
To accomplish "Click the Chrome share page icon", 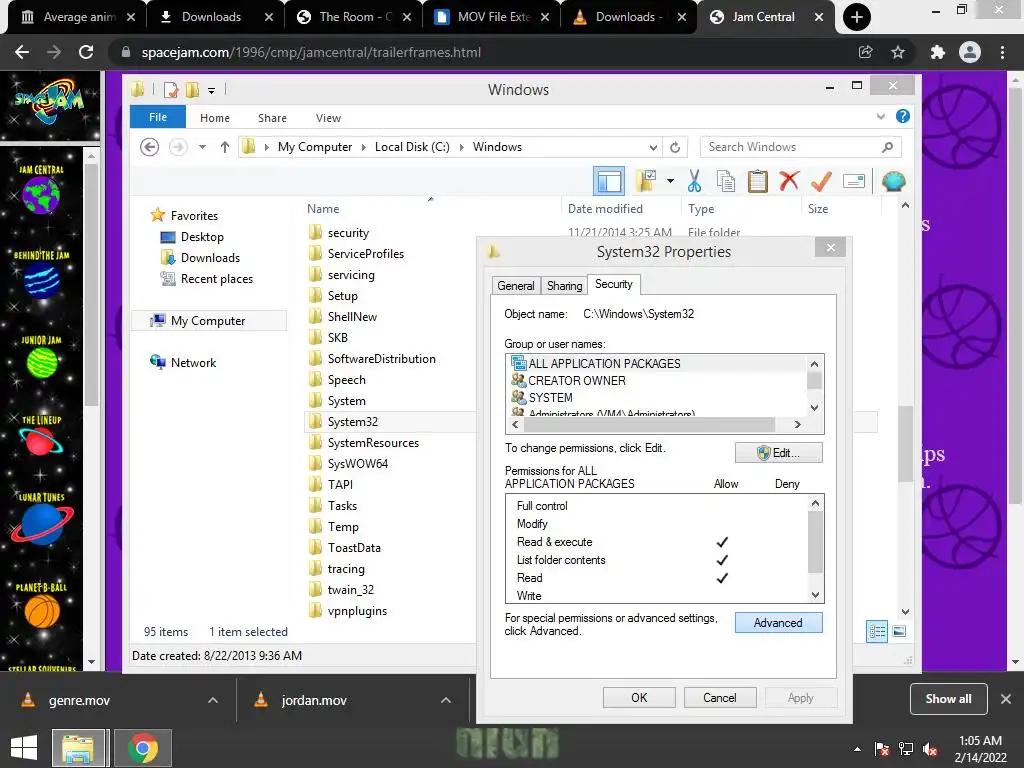I will point(866,52).
